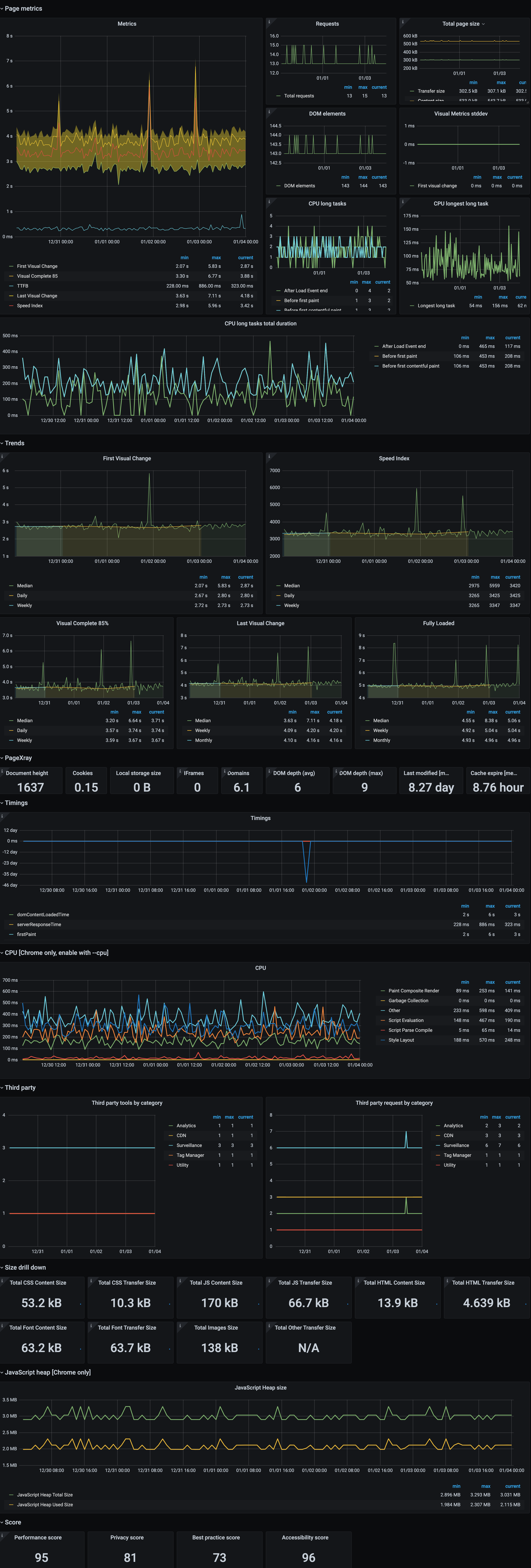The image size is (531, 1568).
Task: Toggle Last Visual Change series in Metrics legend
Action: (x=37, y=296)
